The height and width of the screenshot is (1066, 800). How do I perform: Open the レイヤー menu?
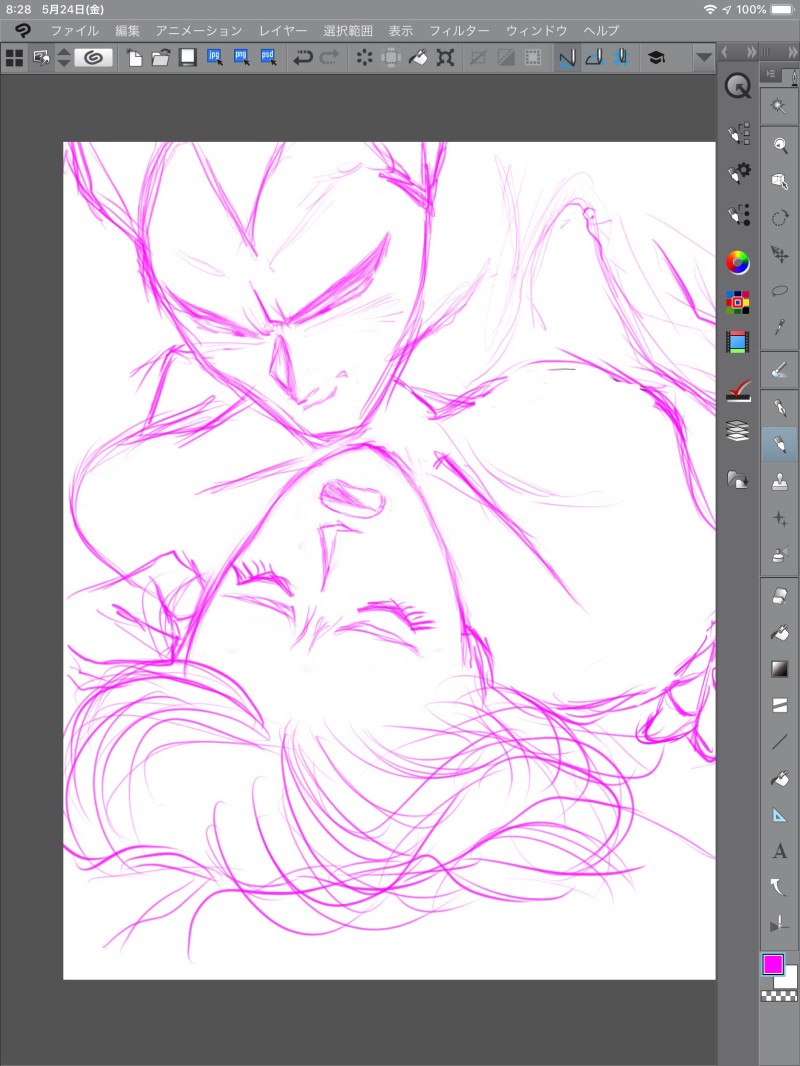tap(283, 31)
